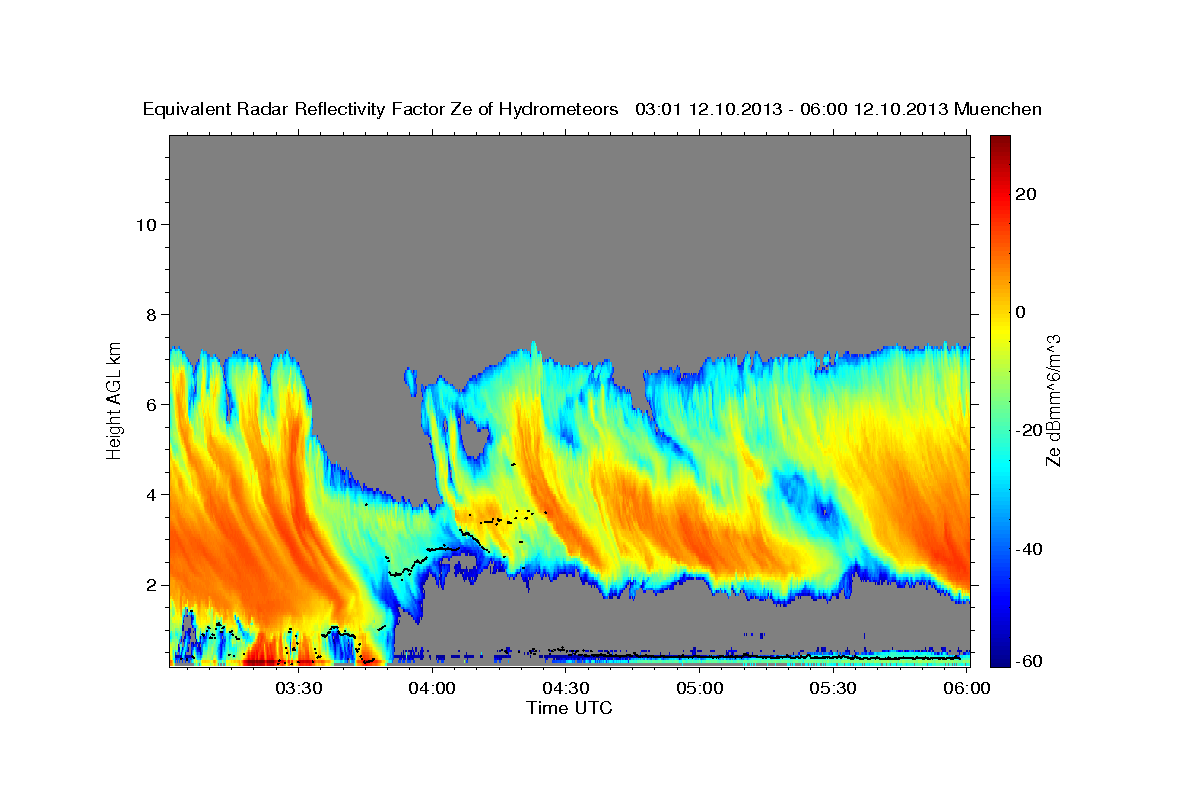The height and width of the screenshot is (800, 1200).
Task: Click the '06:00' time tick label
Action: pos(967,688)
